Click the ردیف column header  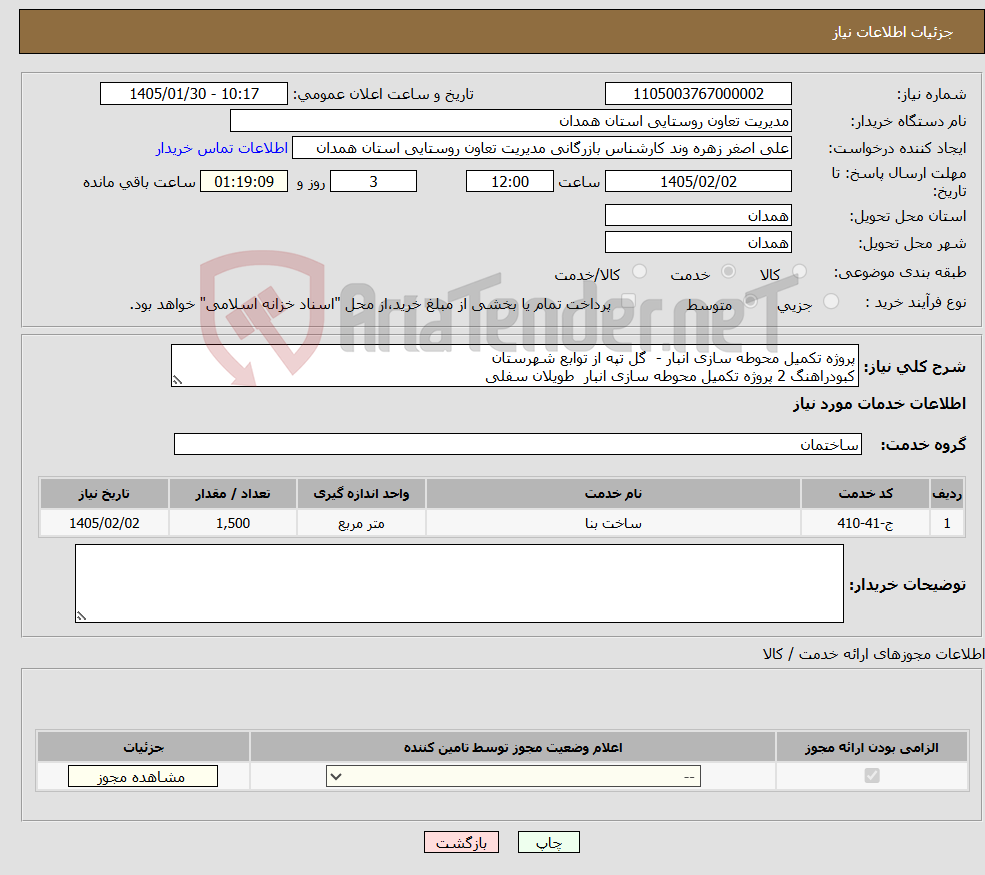(x=947, y=494)
